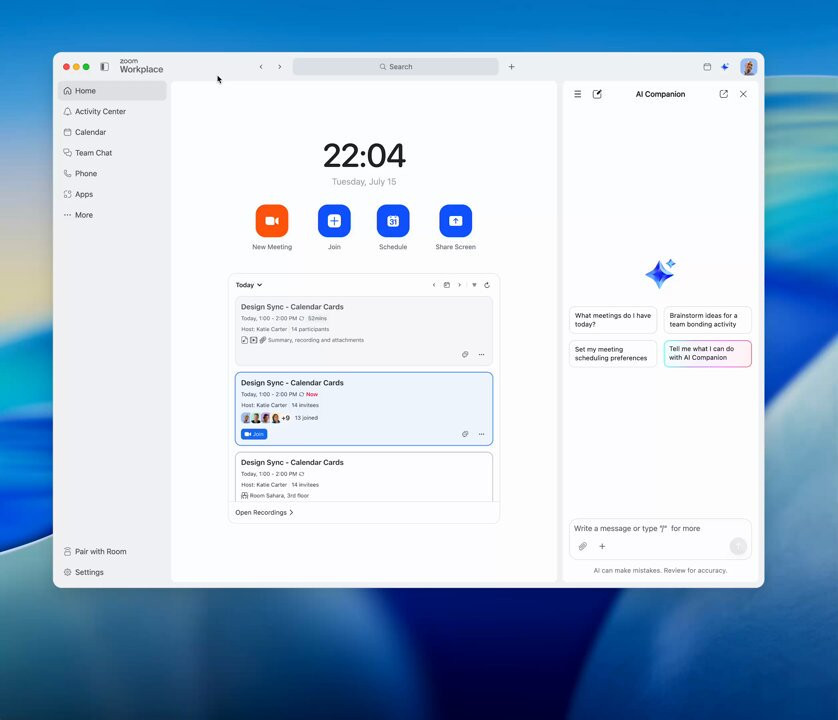Click the blue Join button on Now meeting
838x720 pixels.
(x=254, y=434)
